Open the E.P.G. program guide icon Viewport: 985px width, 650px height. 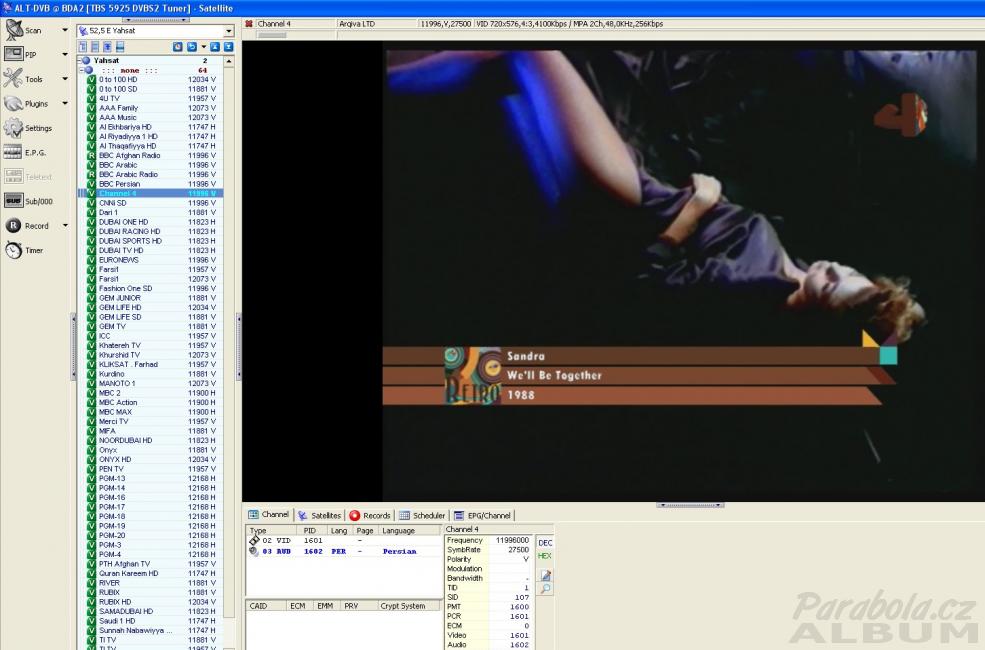click(x=13, y=153)
